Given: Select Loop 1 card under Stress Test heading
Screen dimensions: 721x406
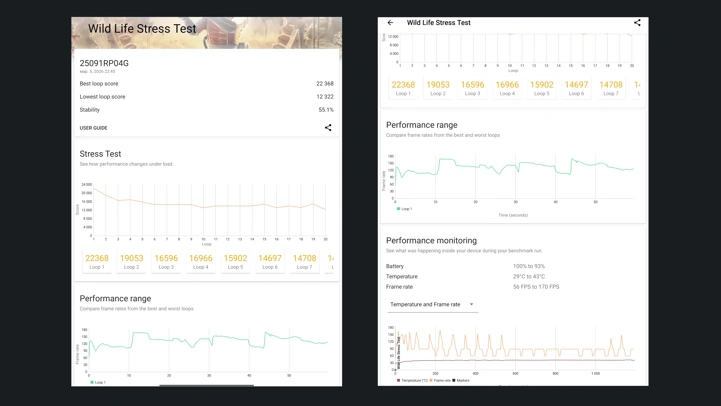Looking at the screenshot, I should tap(97, 261).
